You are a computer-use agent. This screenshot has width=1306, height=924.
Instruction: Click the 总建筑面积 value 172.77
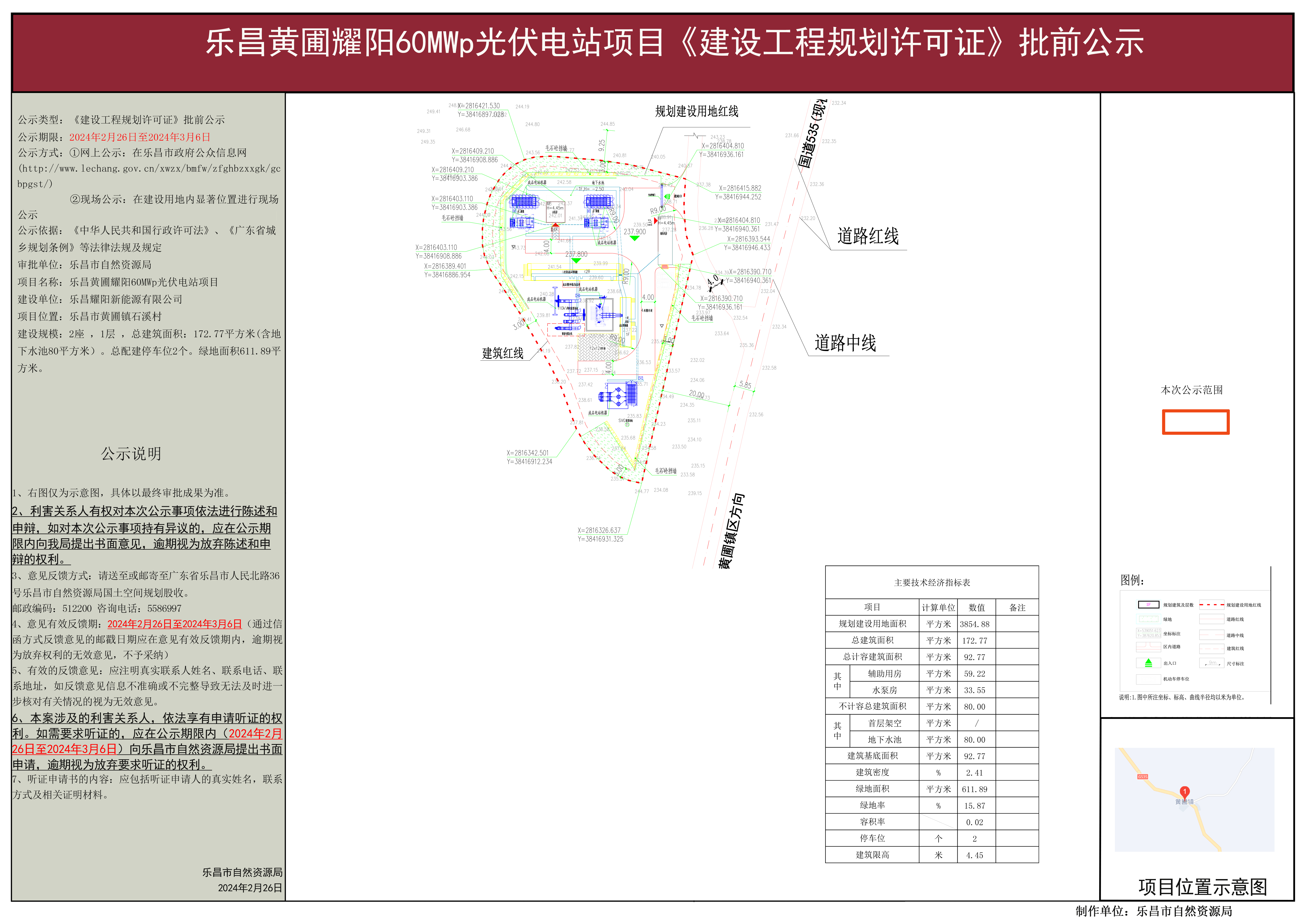pyautogui.click(x=975, y=641)
